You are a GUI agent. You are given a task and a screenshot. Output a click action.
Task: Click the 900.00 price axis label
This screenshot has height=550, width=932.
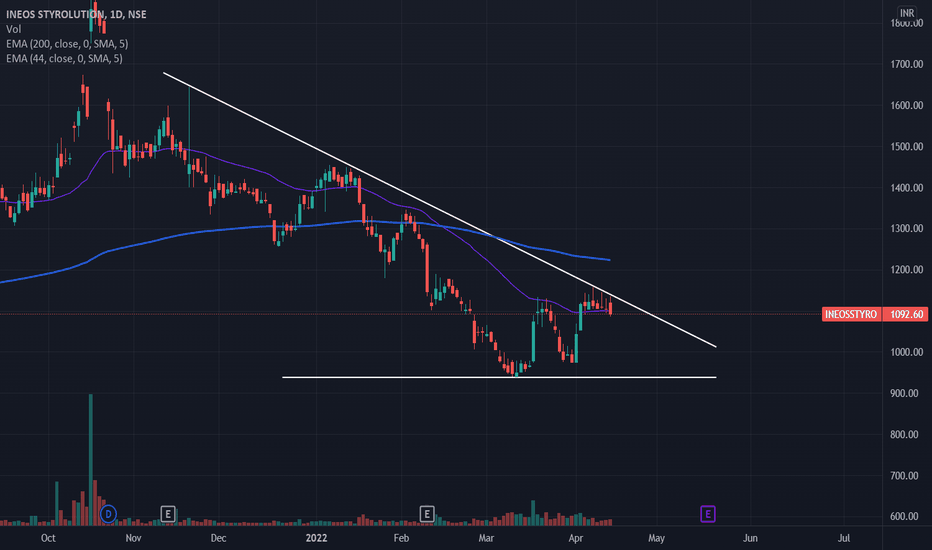(x=904, y=393)
